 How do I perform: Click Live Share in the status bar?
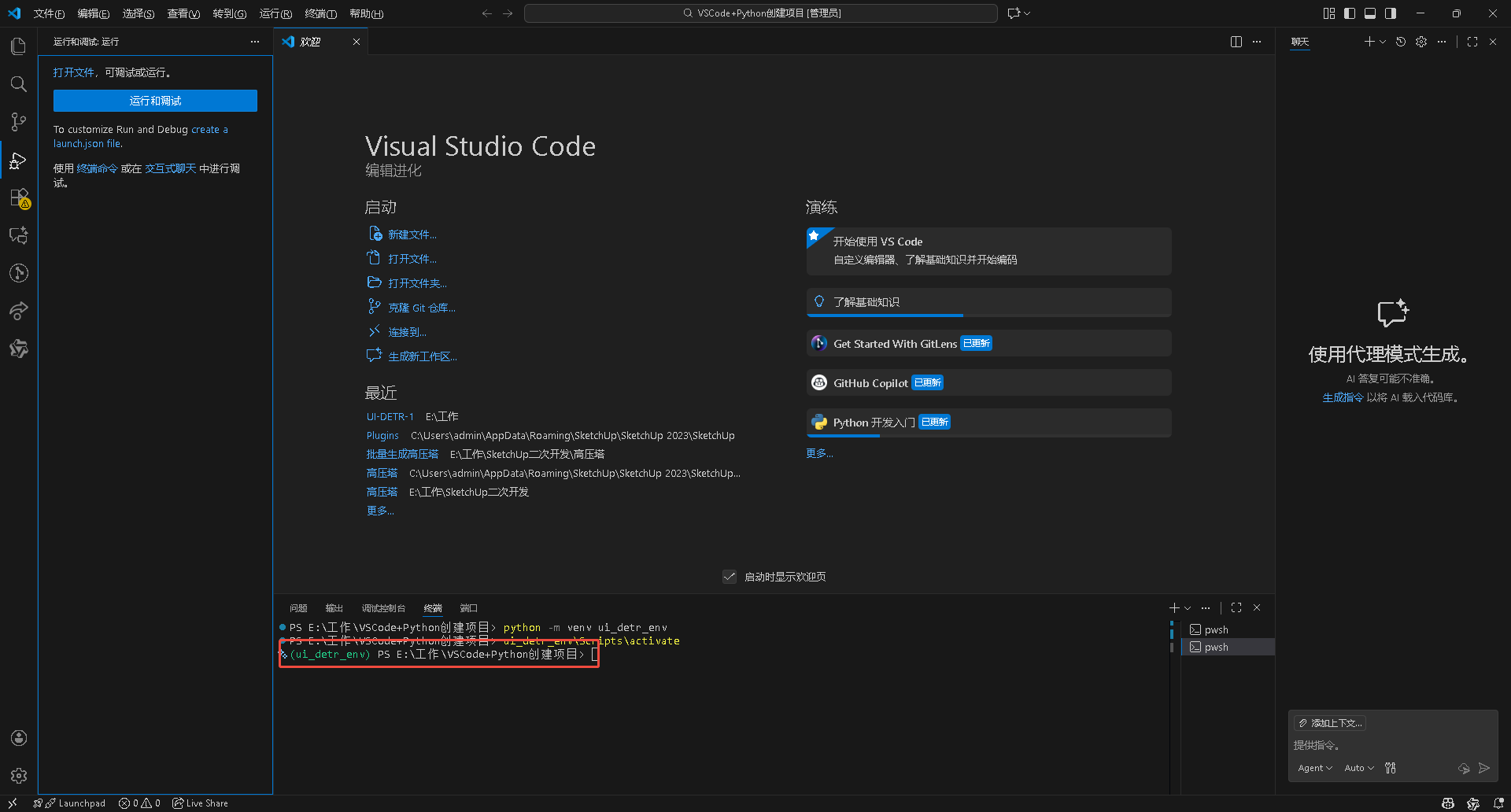tap(201, 803)
